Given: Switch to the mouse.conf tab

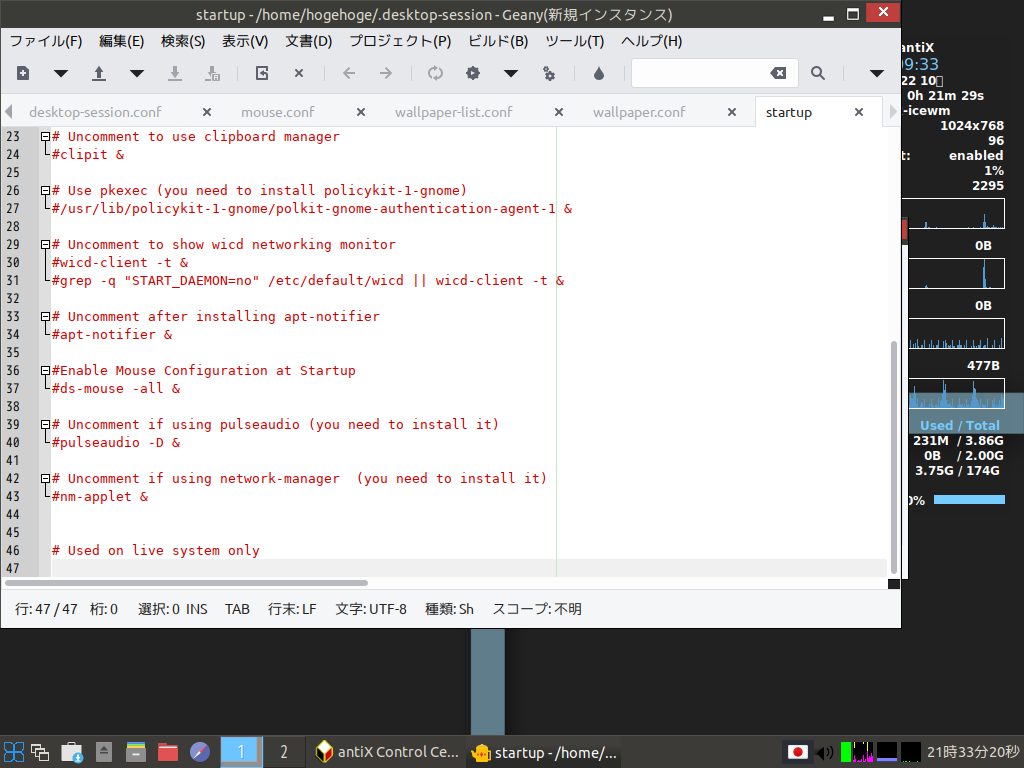Looking at the screenshot, I should pyautogui.click(x=278, y=112).
